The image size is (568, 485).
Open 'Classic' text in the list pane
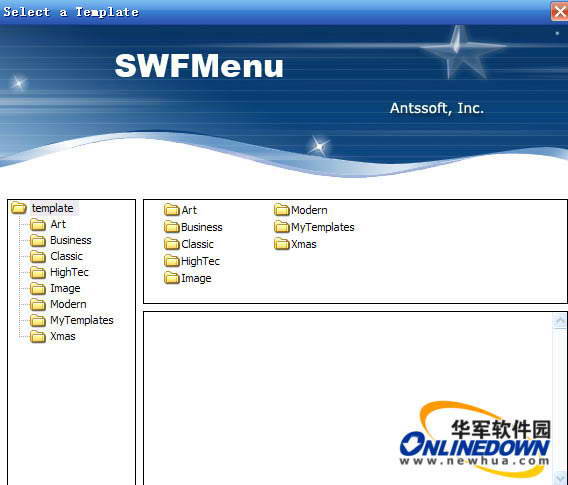tap(197, 244)
